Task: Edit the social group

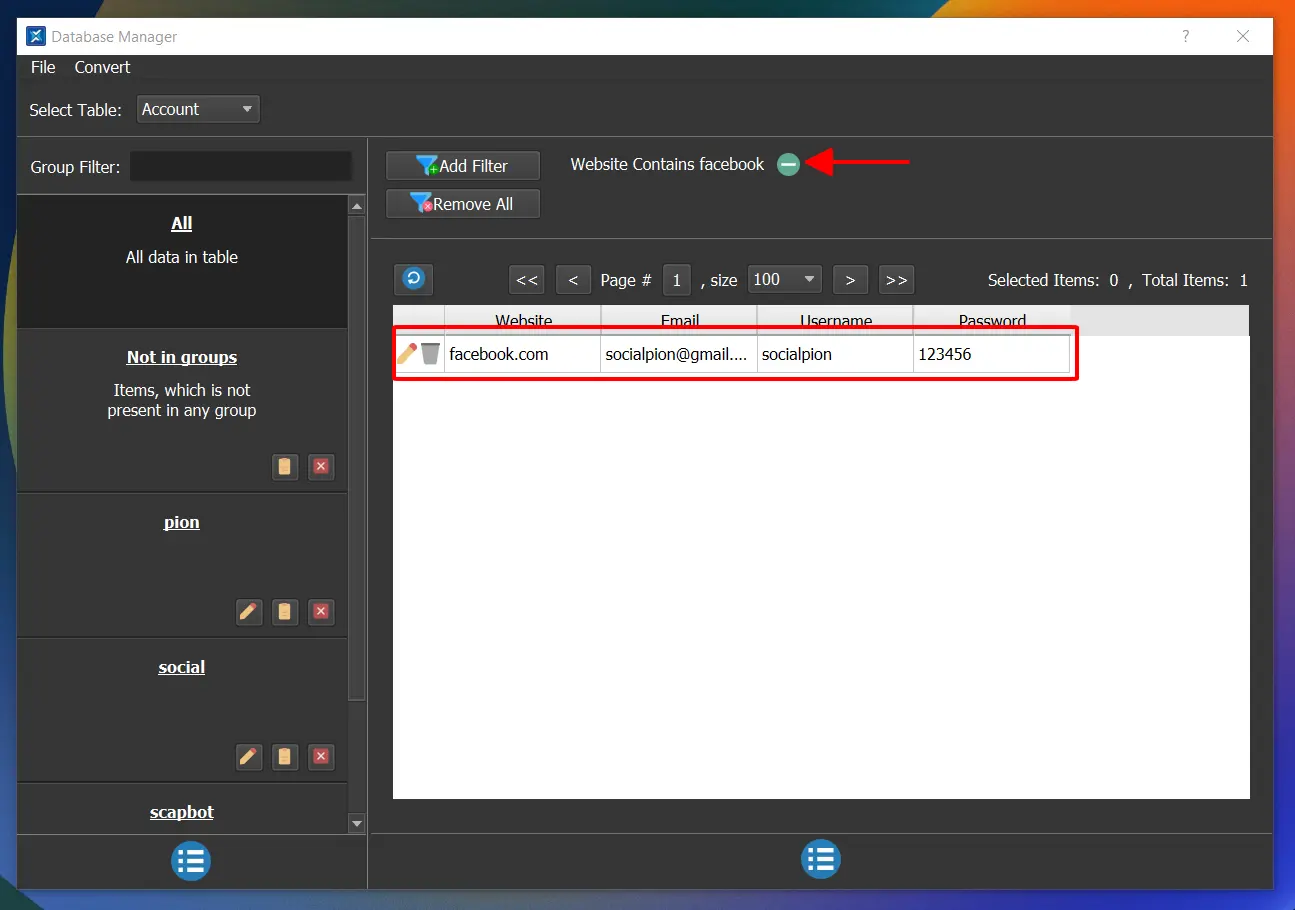Action: click(x=249, y=756)
